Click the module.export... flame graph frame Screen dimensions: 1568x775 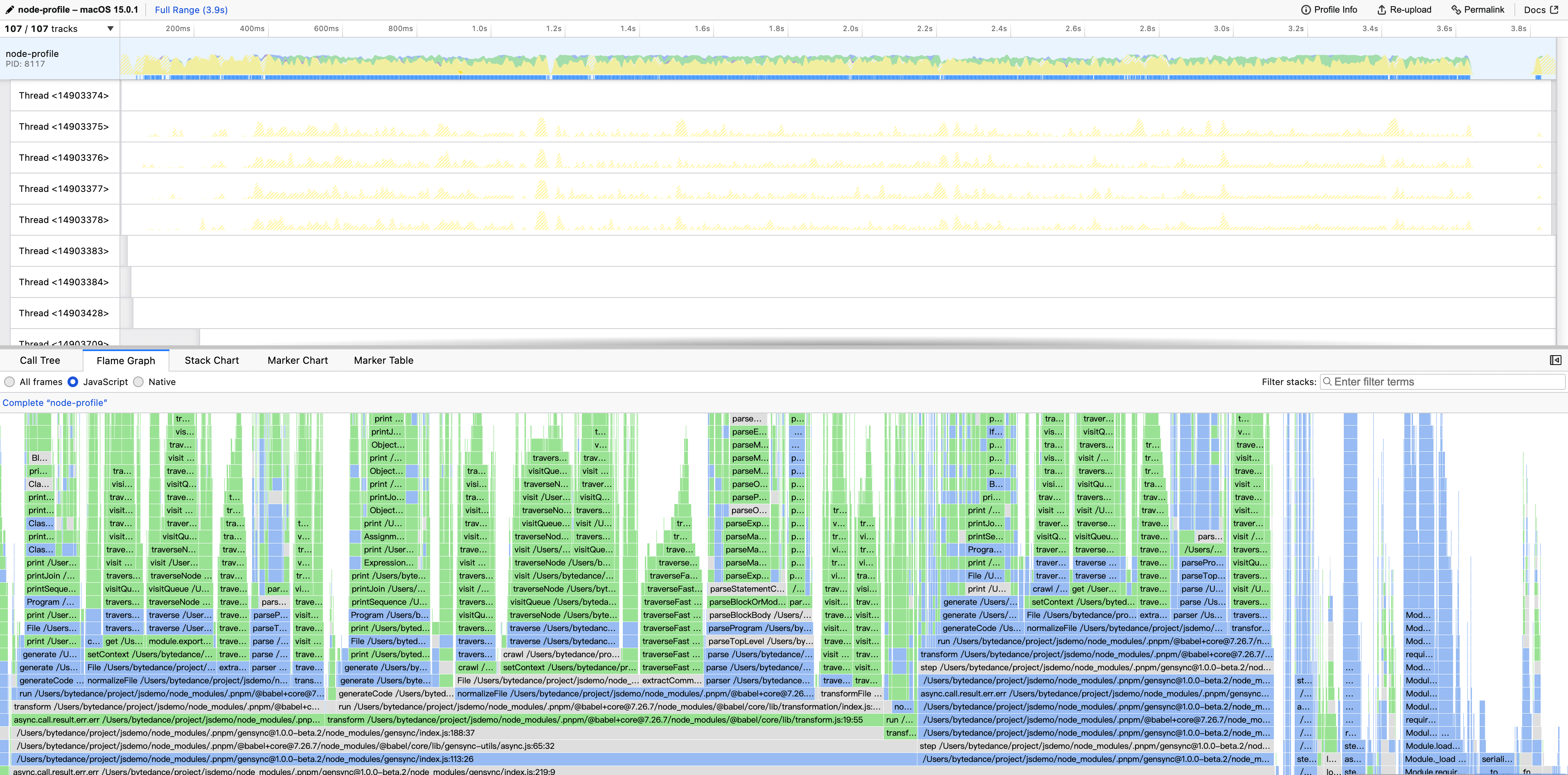[x=180, y=641]
